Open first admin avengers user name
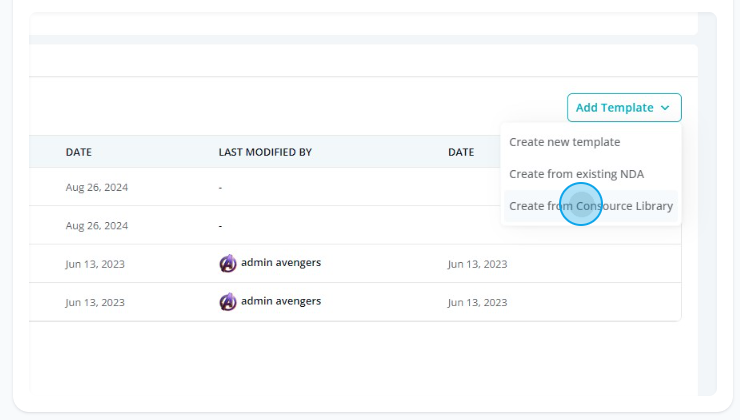Screen dimensions: 740x420 [281, 262]
